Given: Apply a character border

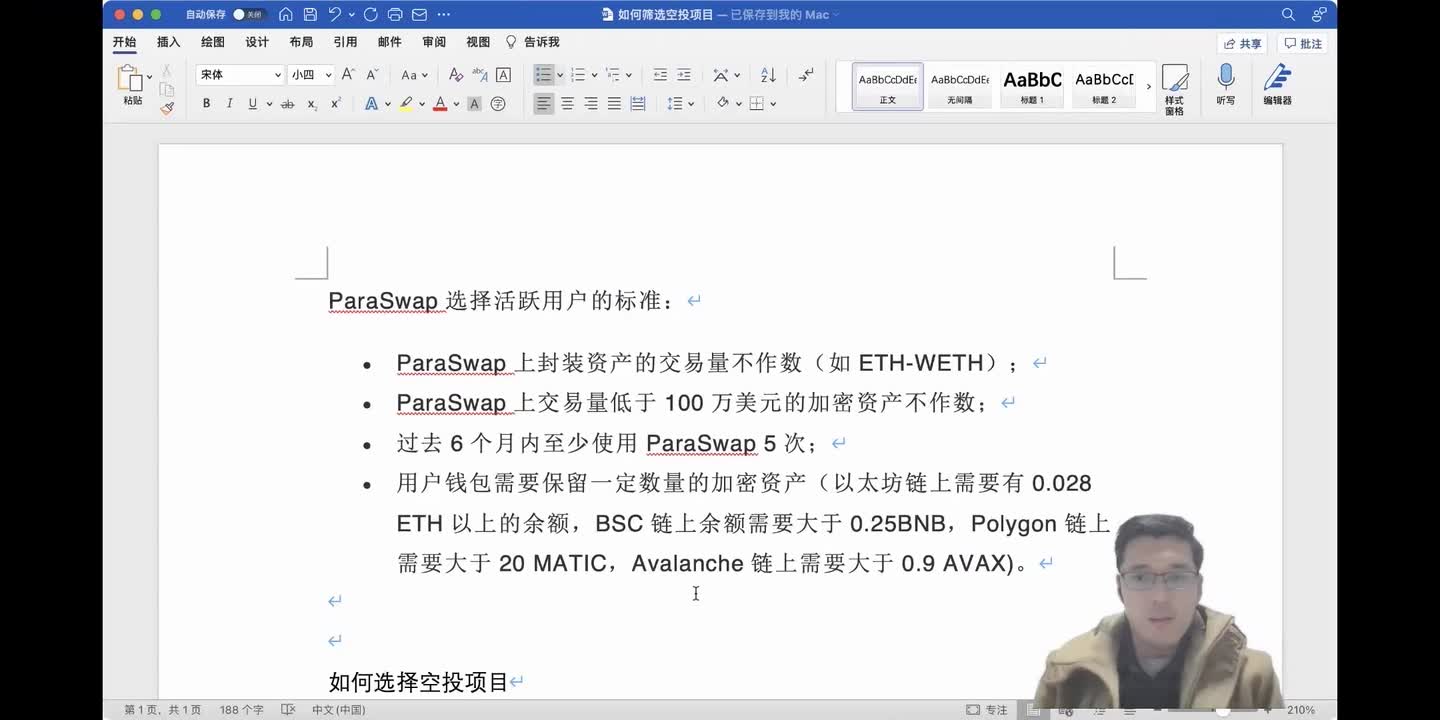Looking at the screenshot, I should tap(504, 75).
